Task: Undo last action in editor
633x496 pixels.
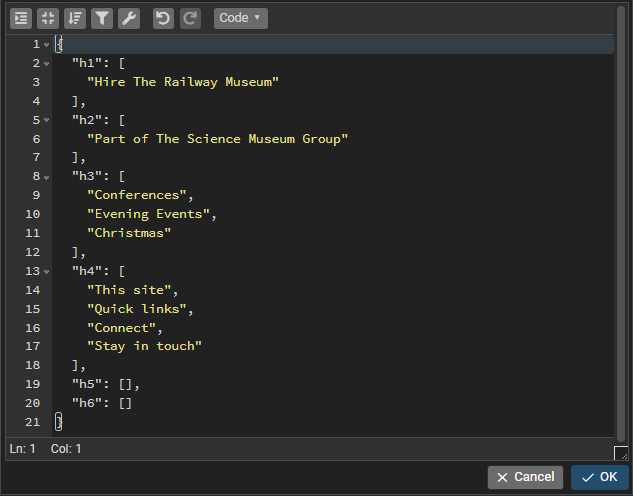Action: (x=163, y=18)
